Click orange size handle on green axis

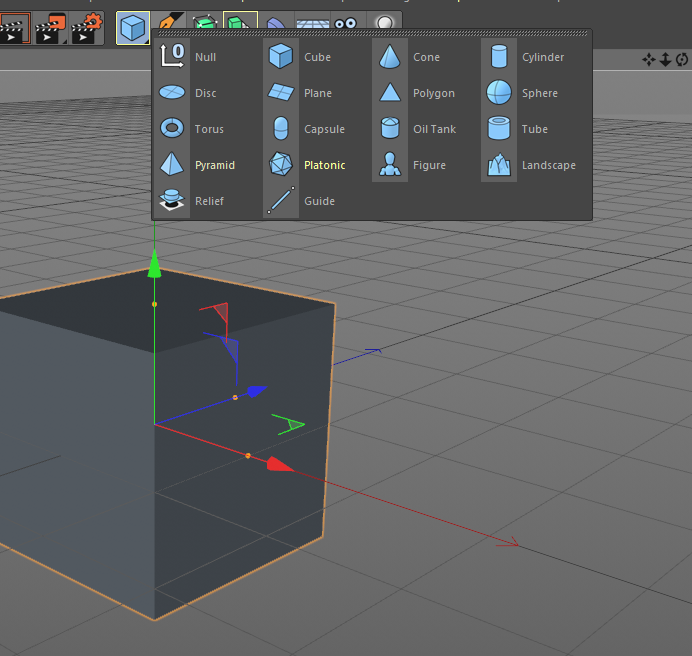tap(154, 304)
